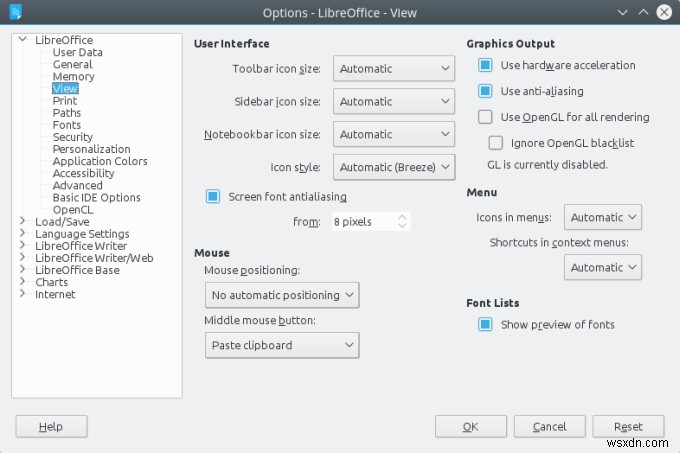
Task: Check Use OpenGL for all rendering
Action: (485, 117)
